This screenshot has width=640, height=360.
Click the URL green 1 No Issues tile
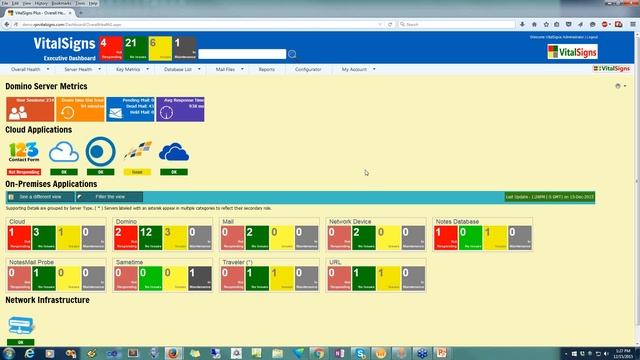pos(364,278)
